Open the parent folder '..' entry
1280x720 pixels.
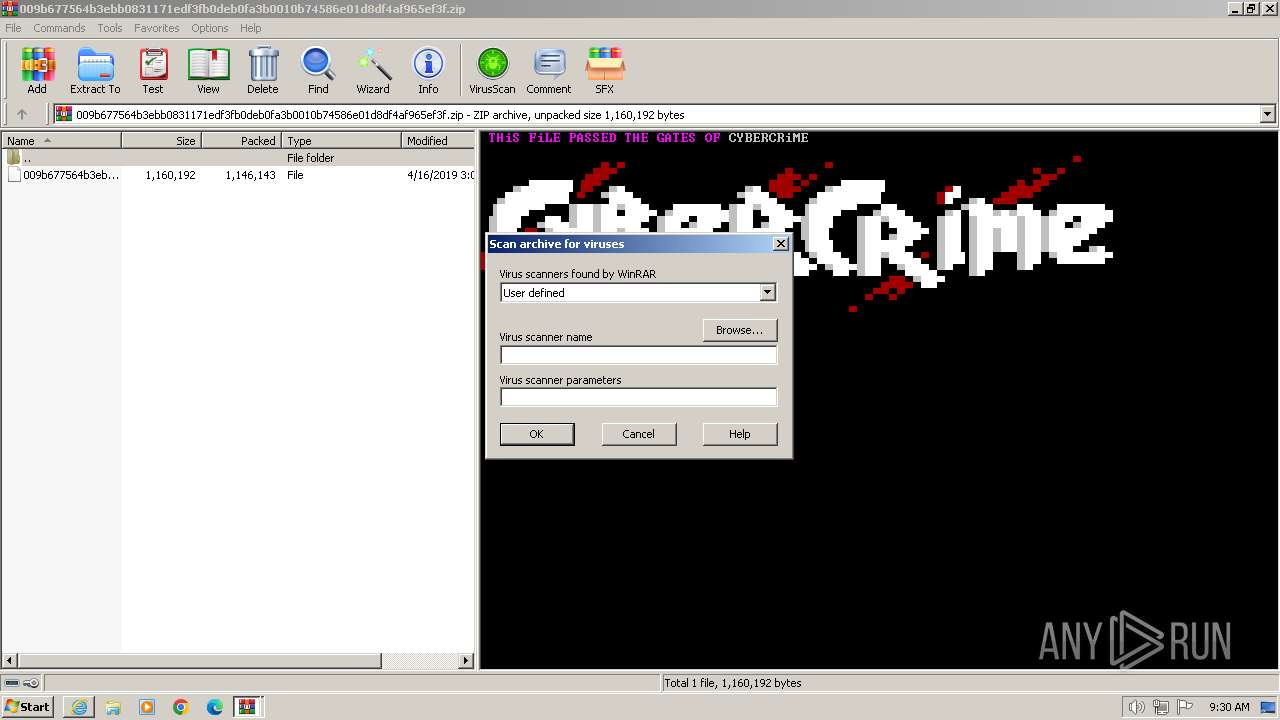click(x=238, y=158)
